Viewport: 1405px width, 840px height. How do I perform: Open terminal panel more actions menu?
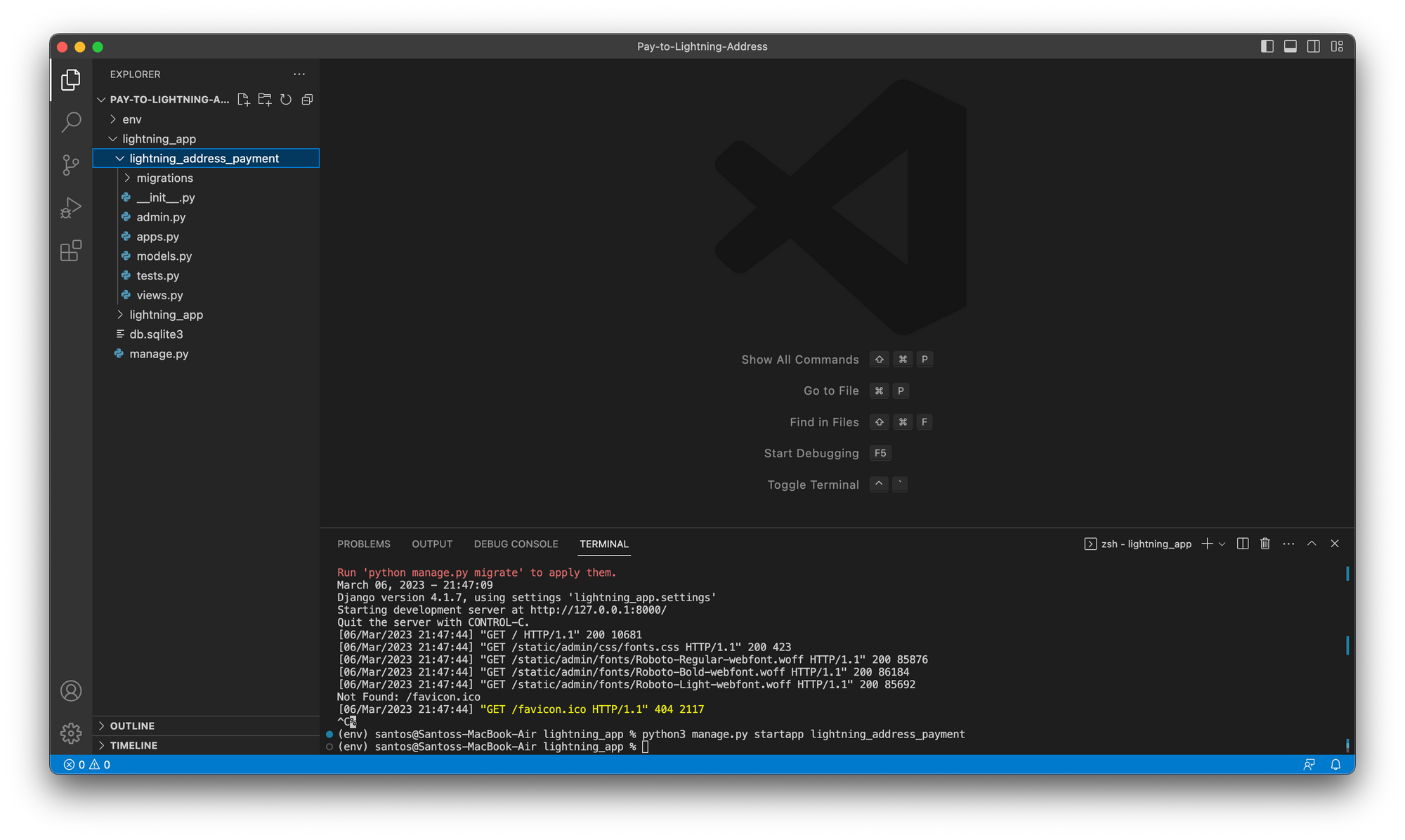point(1288,544)
